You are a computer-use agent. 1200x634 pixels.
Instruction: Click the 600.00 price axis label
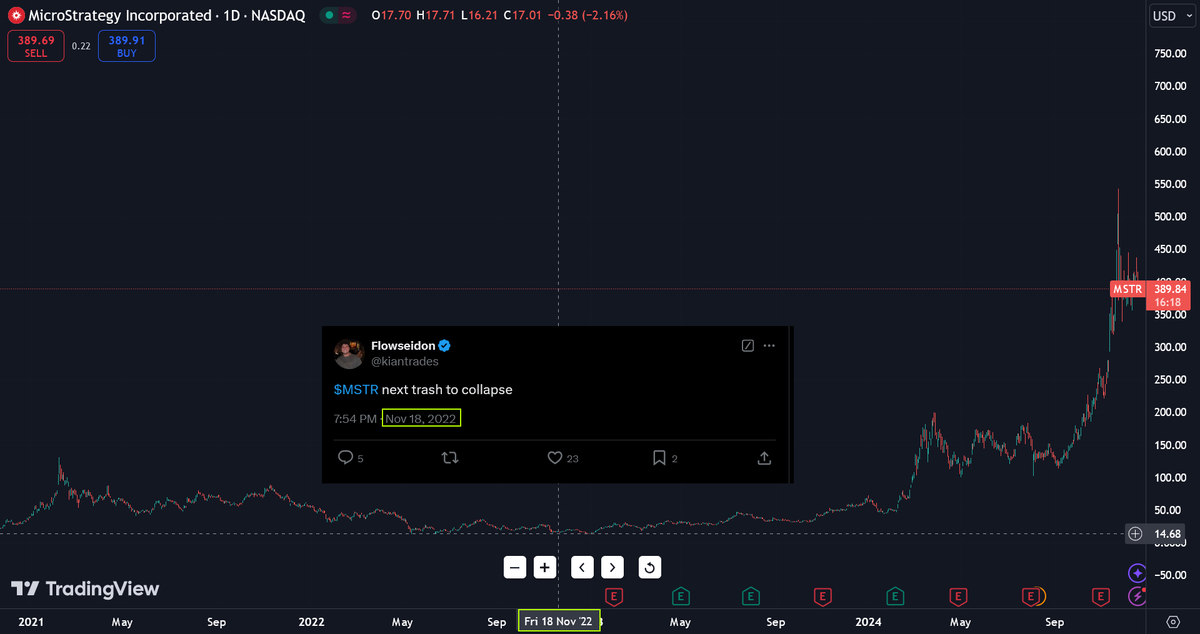[x=1169, y=152]
